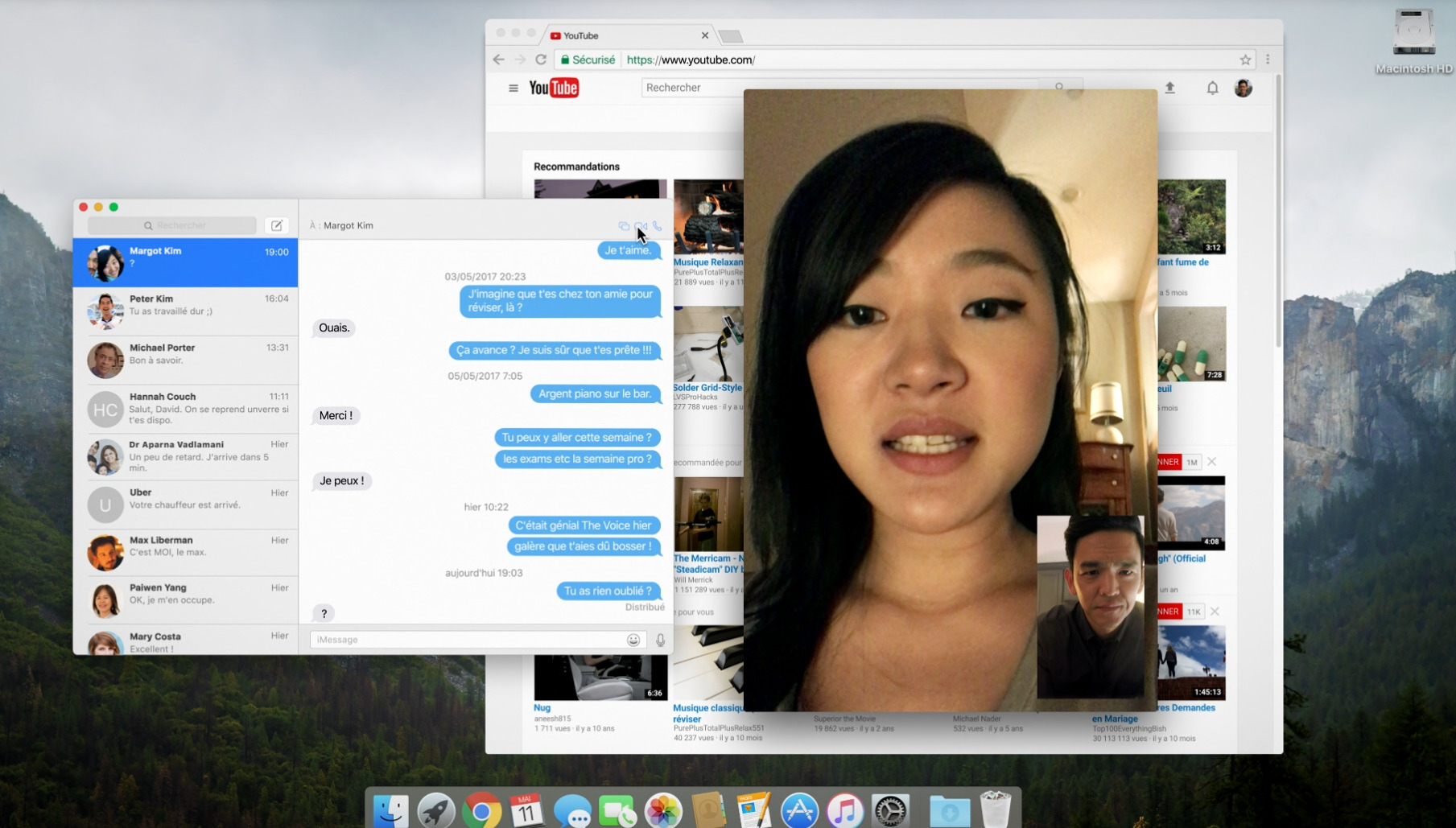This screenshot has width=1456, height=828.
Task: Click the microphone dictation icon in Messages
Action: pos(660,640)
